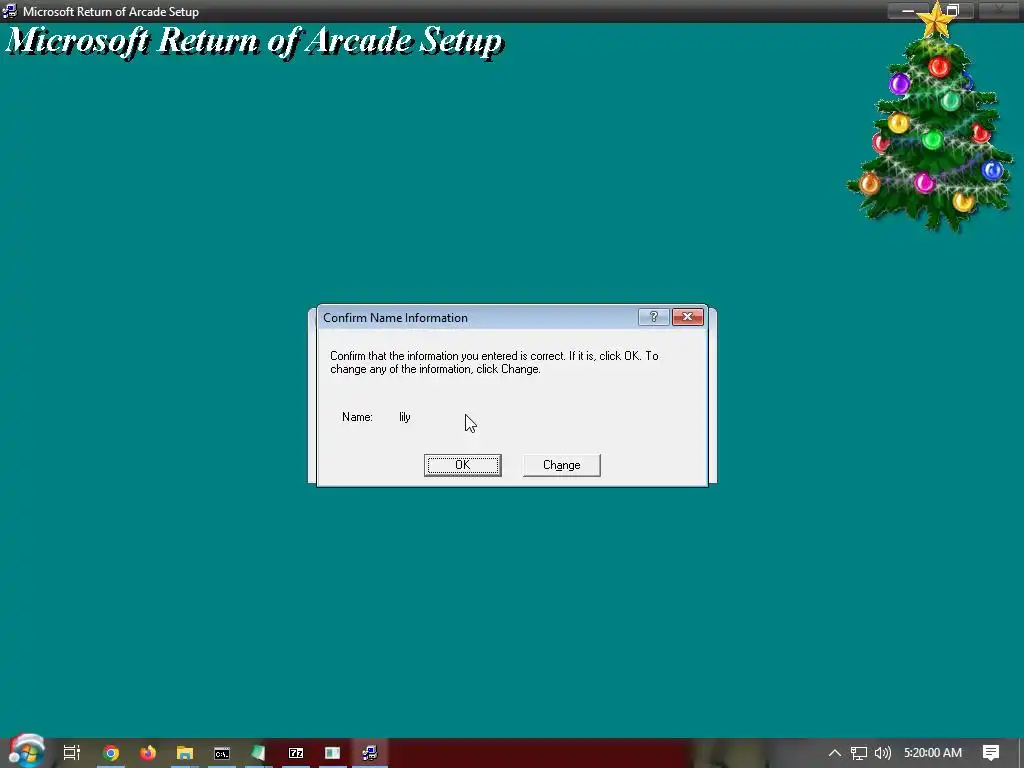Launch Firefox from the taskbar
Image resolution: width=1024 pixels, height=768 pixels.
148,753
